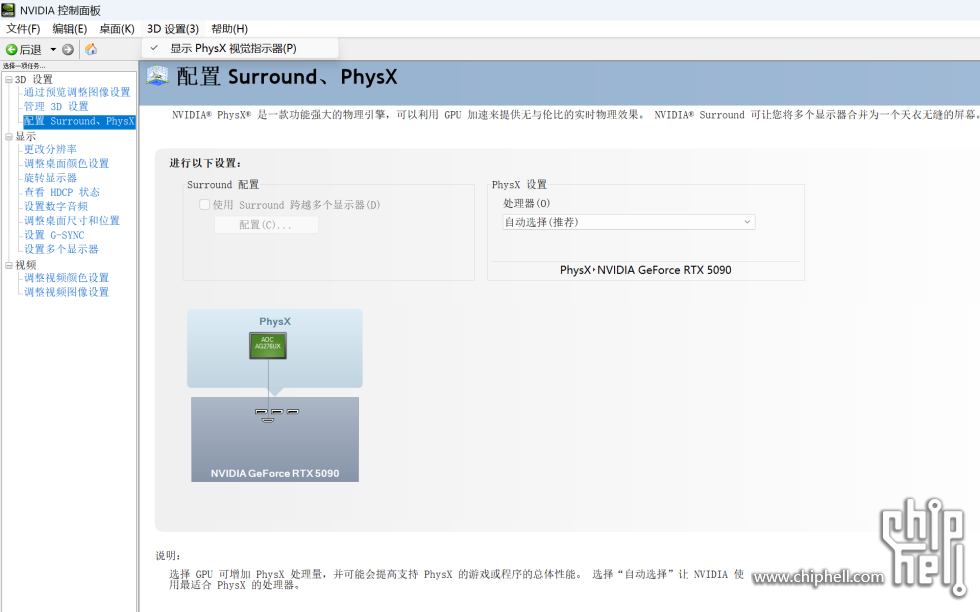
Task: Open 通过预览调整图像设置 page
Action: (77, 93)
